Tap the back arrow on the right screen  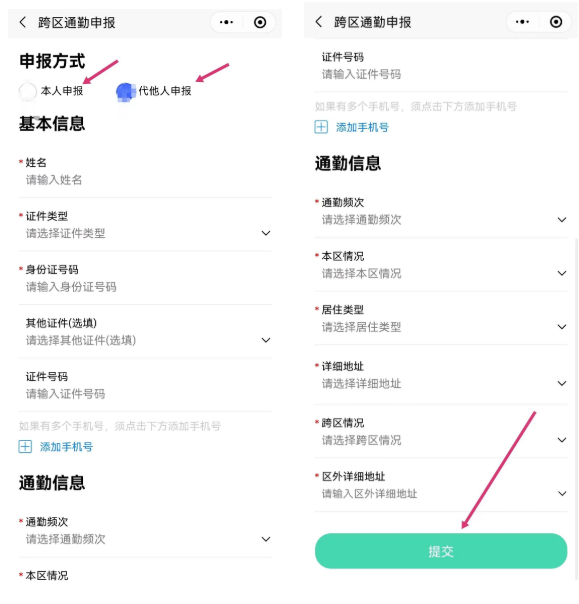(x=319, y=22)
